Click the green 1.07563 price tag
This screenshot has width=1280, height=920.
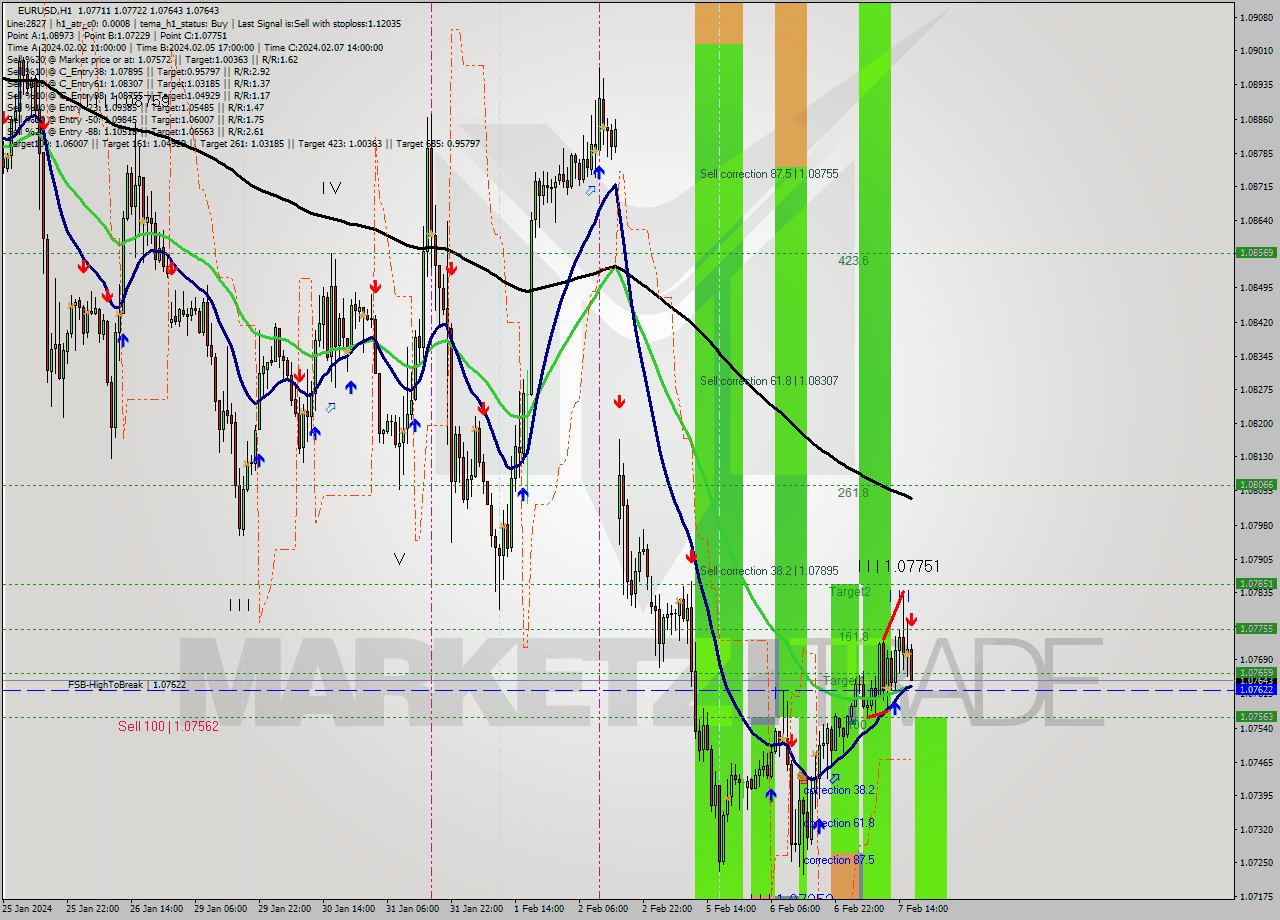1256,717
